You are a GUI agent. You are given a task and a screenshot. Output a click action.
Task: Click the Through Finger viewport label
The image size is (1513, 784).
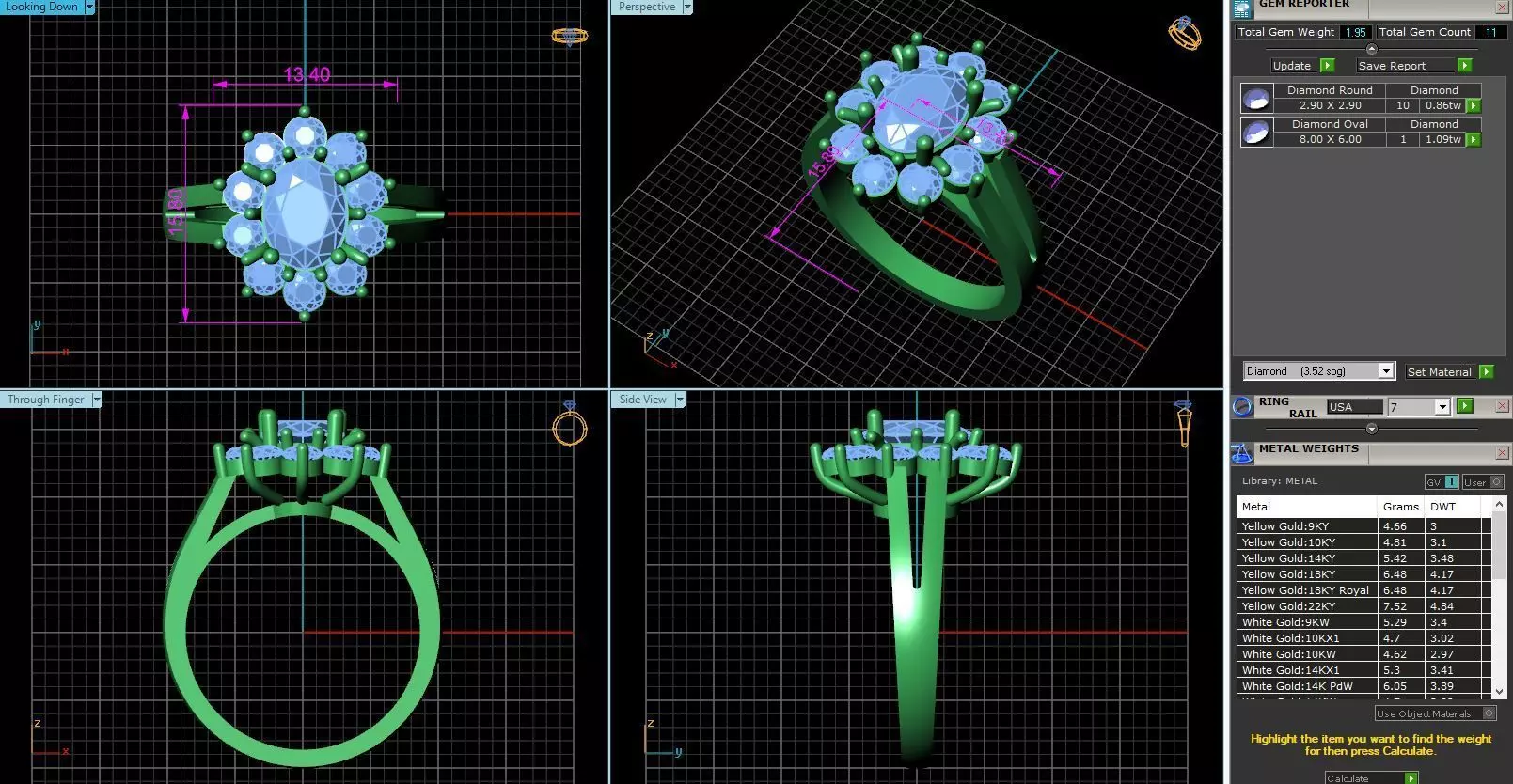[x=46, y=400]
